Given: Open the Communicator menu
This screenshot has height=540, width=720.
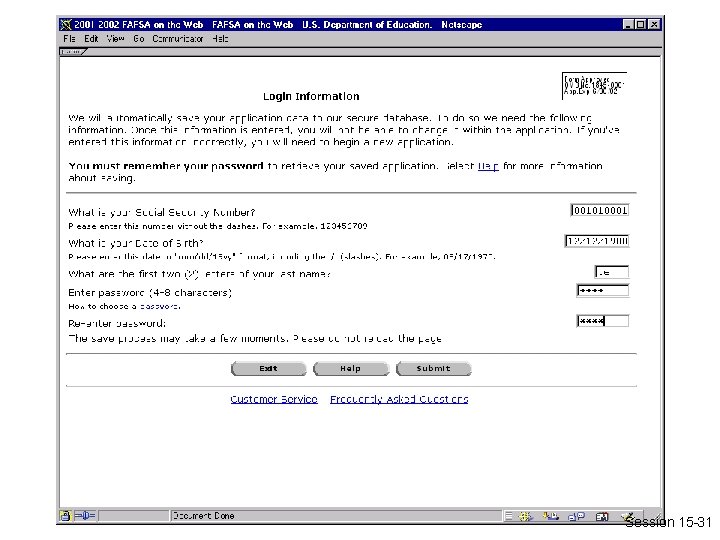Looking at the screenshot, I should (178, 39).
